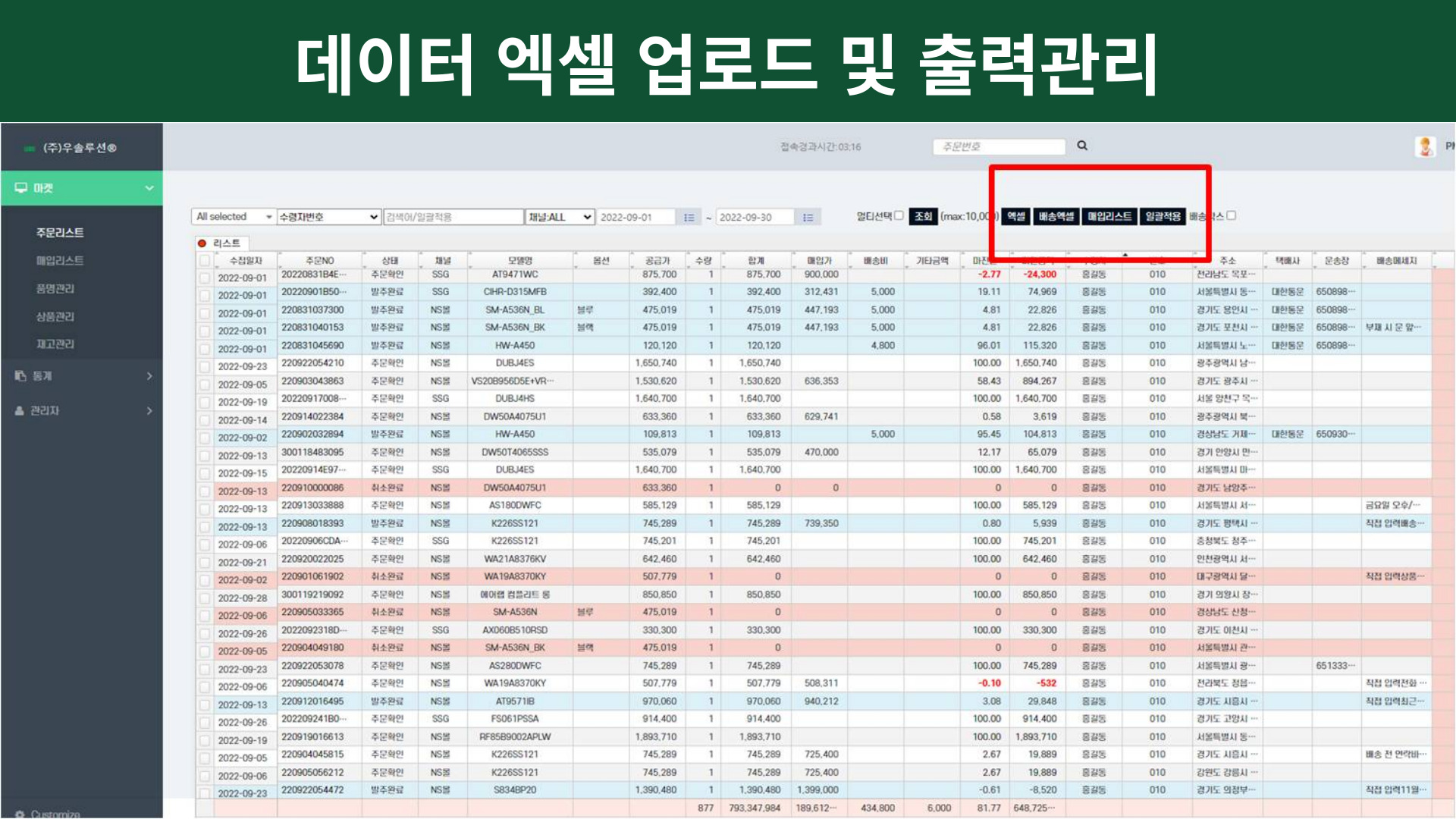This screenshot has width=1456, height=819.
Task: Click the 조회 search button
Action: click(923, 216)
